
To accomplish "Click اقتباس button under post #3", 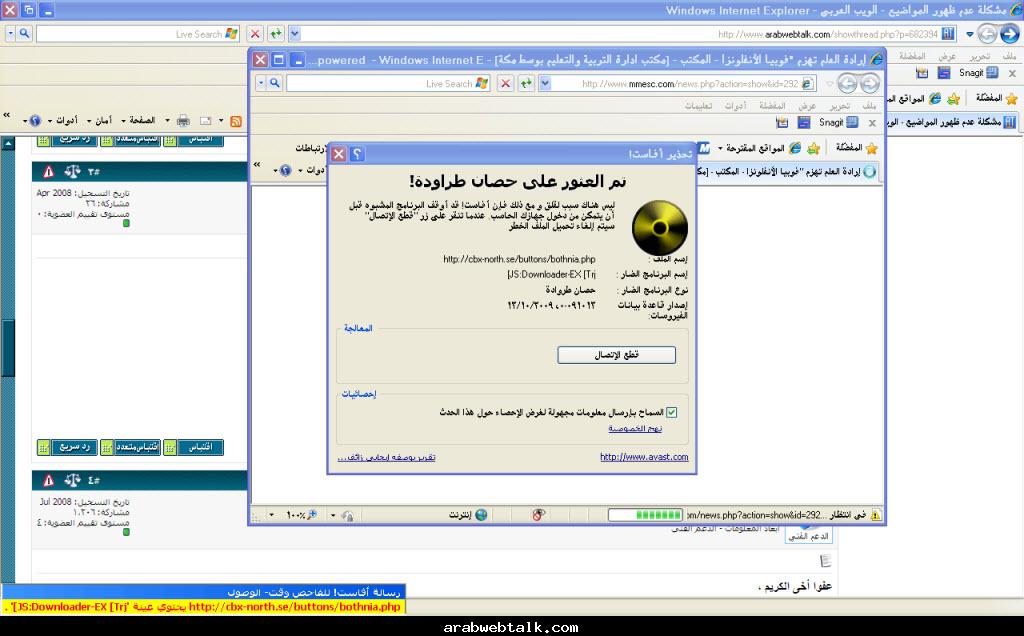I will click(193, 447).
